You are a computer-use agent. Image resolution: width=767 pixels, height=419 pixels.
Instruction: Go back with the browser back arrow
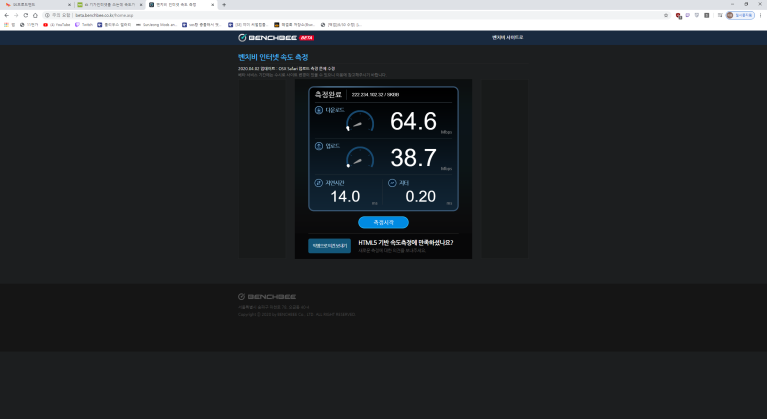click(6, 15)
